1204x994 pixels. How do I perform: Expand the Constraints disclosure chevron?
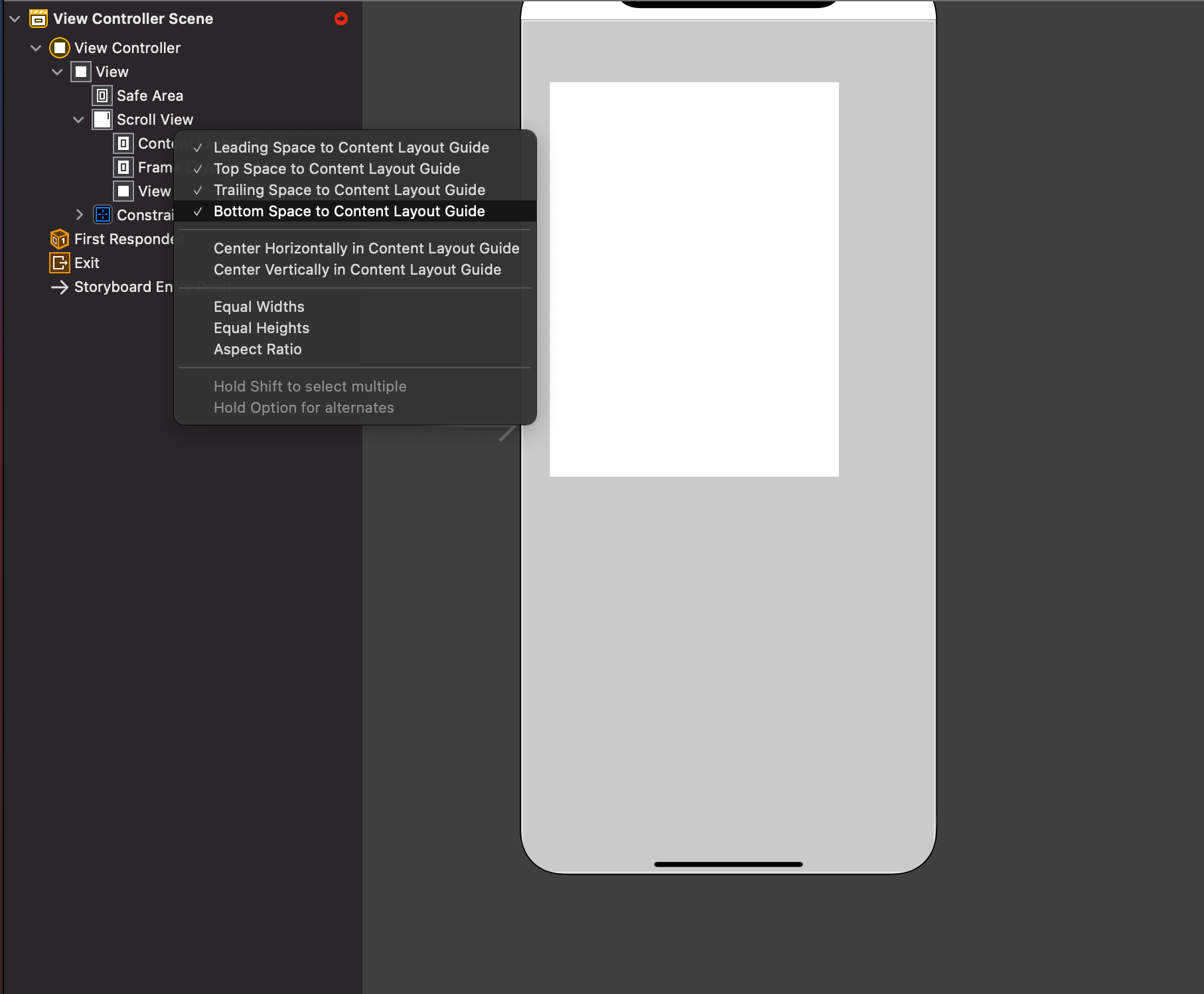(x=80, y=215)
